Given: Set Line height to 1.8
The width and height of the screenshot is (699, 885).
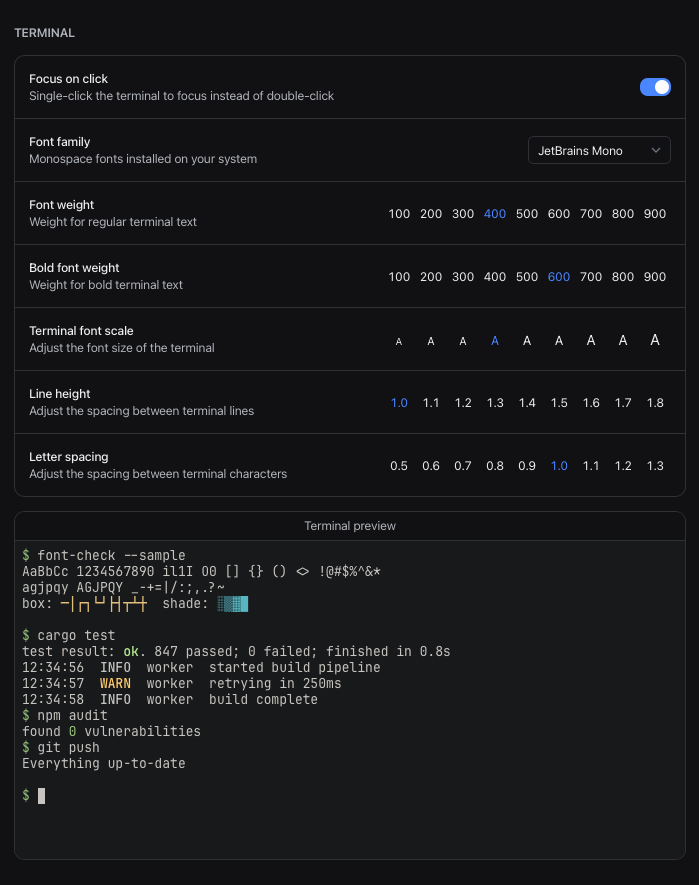Looking at the screenshot, I should (655, 403).
